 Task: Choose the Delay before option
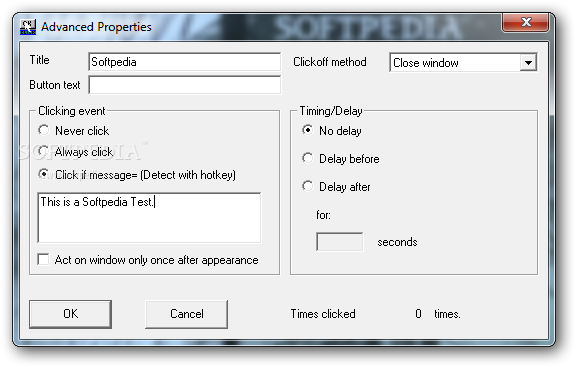click(307, 158)
